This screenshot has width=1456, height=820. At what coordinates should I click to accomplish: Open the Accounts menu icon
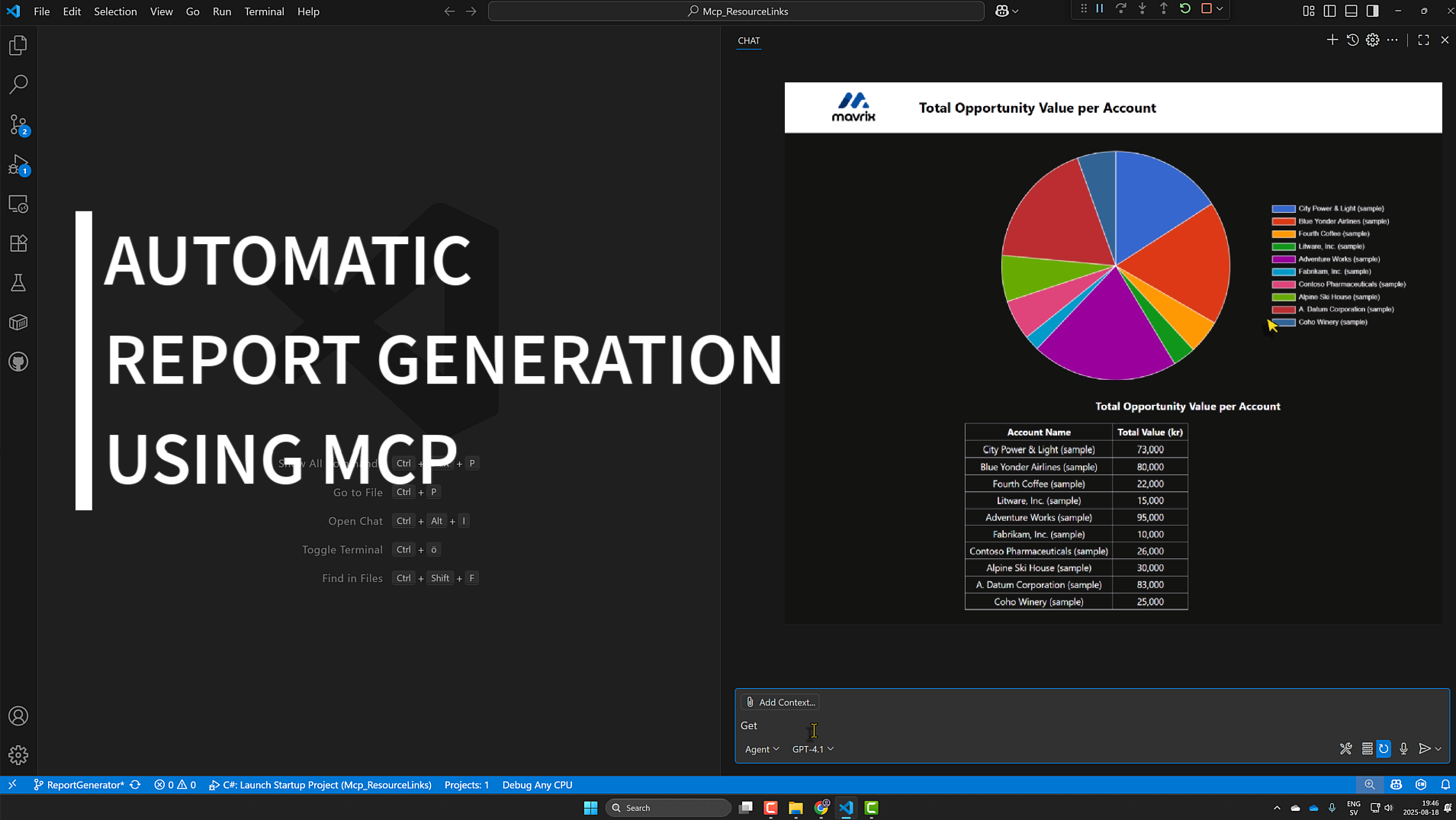point(18,715)
